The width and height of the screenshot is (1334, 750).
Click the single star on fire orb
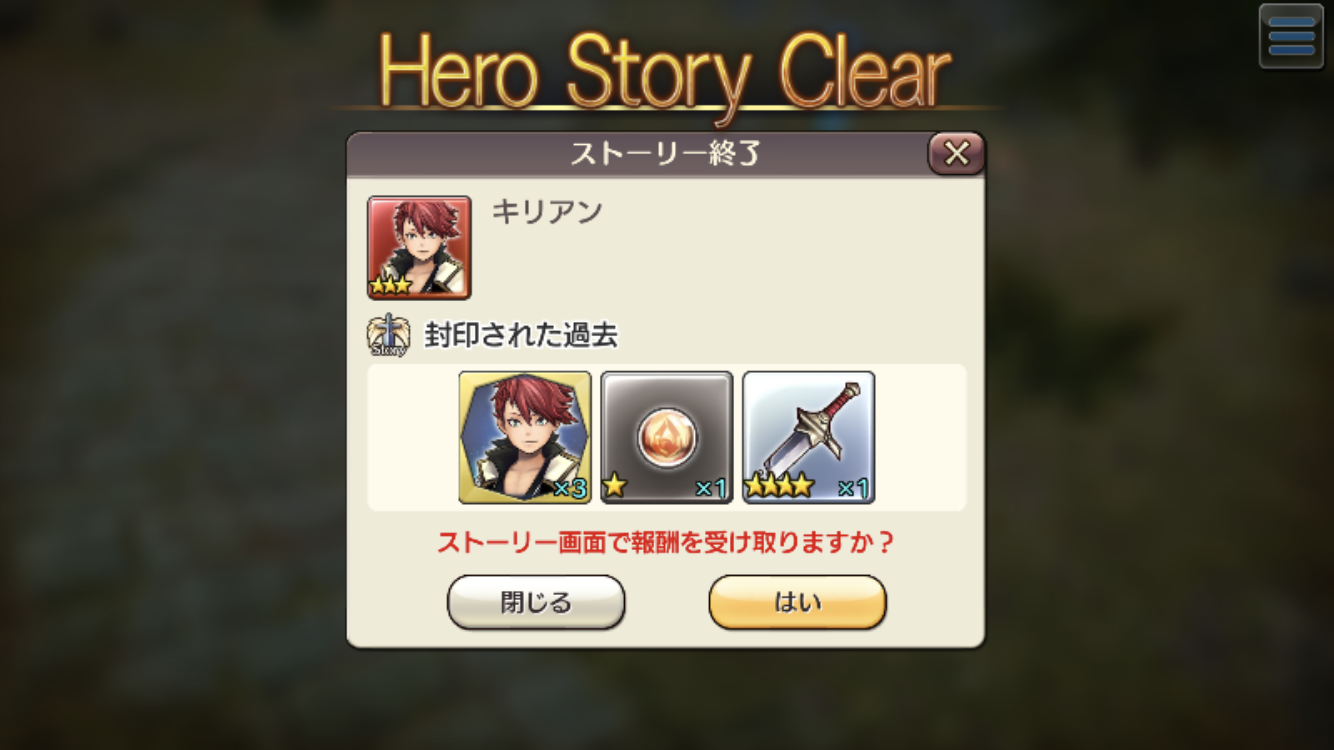pyautogui.click(x=615, y=487)
